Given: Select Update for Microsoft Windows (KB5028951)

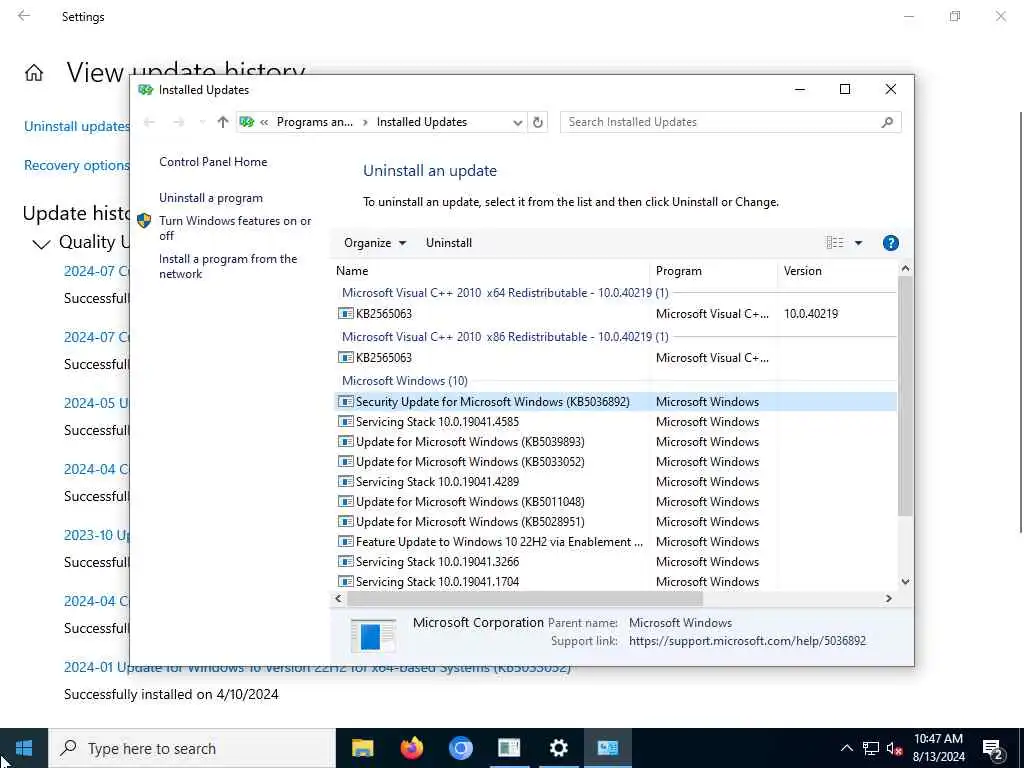Looking at the screenshot, I should coord(615,522).
